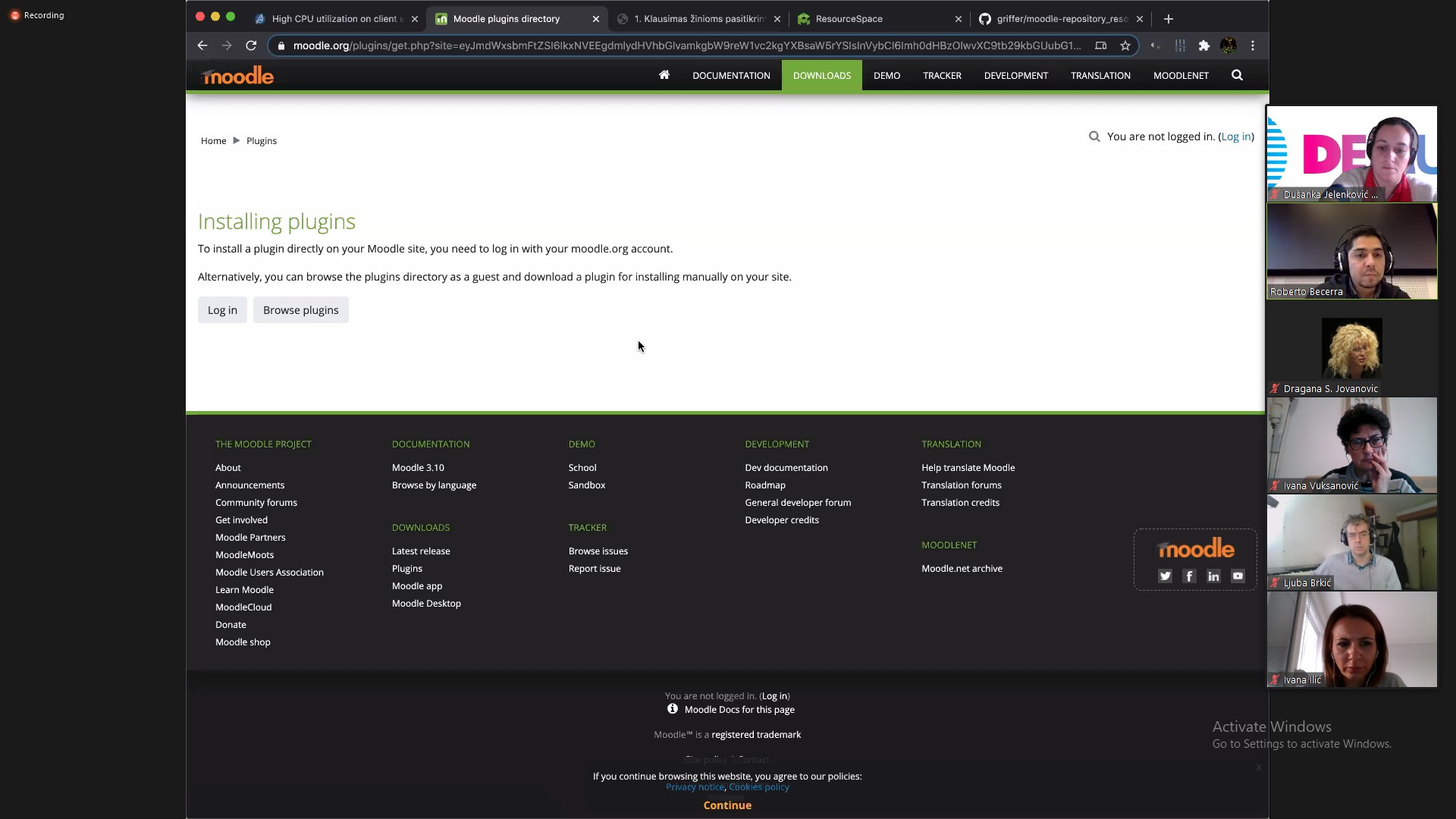Click Home in the breadcrumb

(x=214, y=141)
